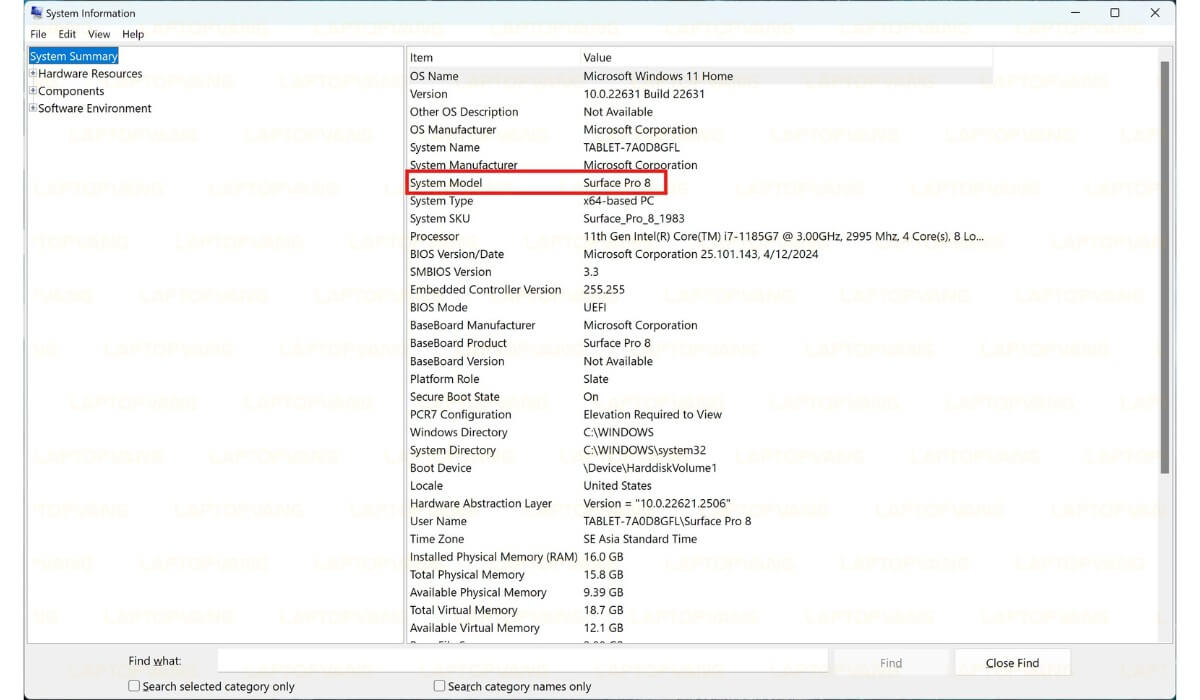This screenshot has width=1200, height=700.
Task: Select the BIOS Version/Date row
Action: pyautogui.click(x=700, y=255)
